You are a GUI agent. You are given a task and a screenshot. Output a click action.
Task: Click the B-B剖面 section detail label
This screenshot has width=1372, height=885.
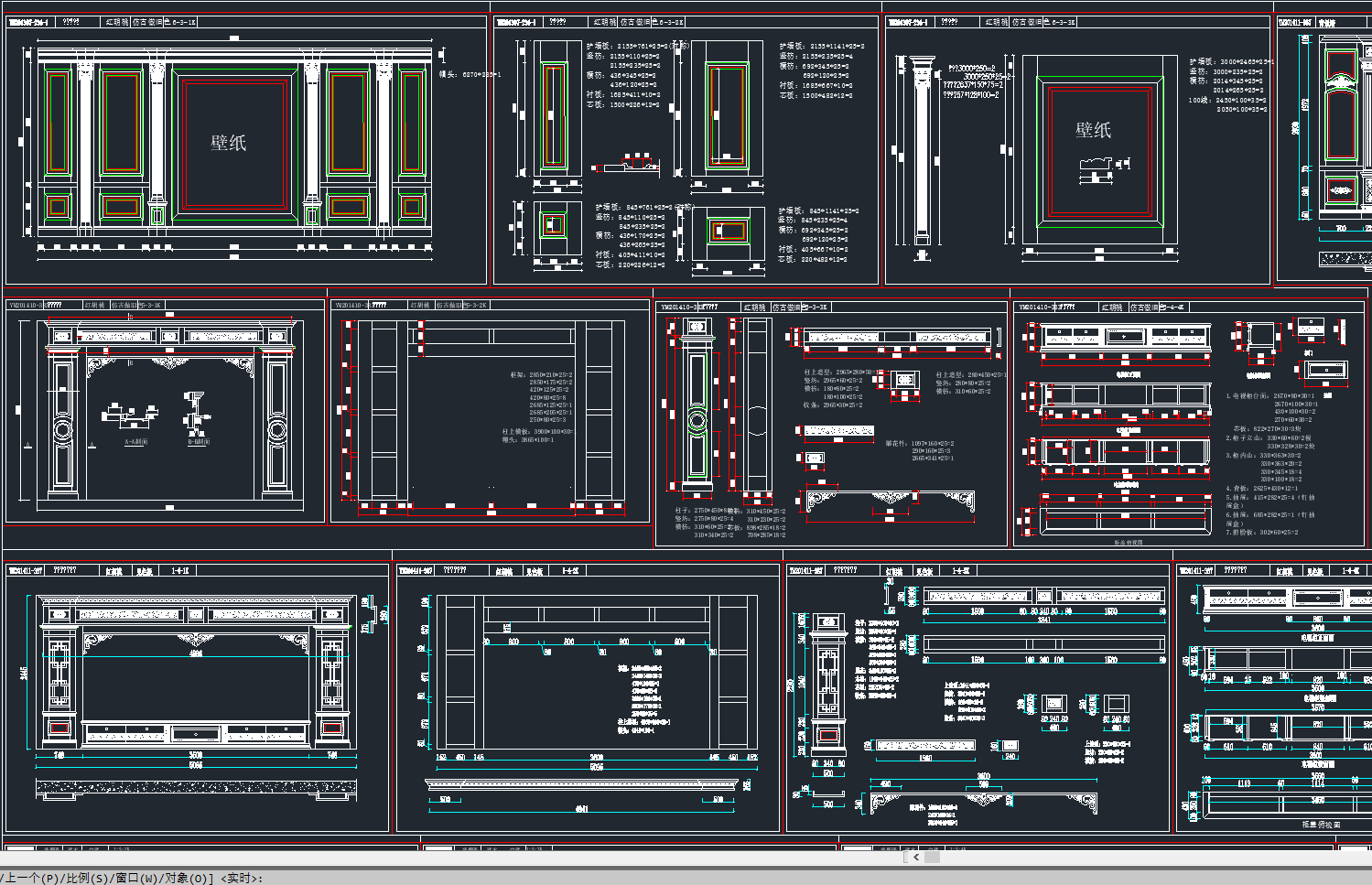pyautogui.click(x=199, y=442)
